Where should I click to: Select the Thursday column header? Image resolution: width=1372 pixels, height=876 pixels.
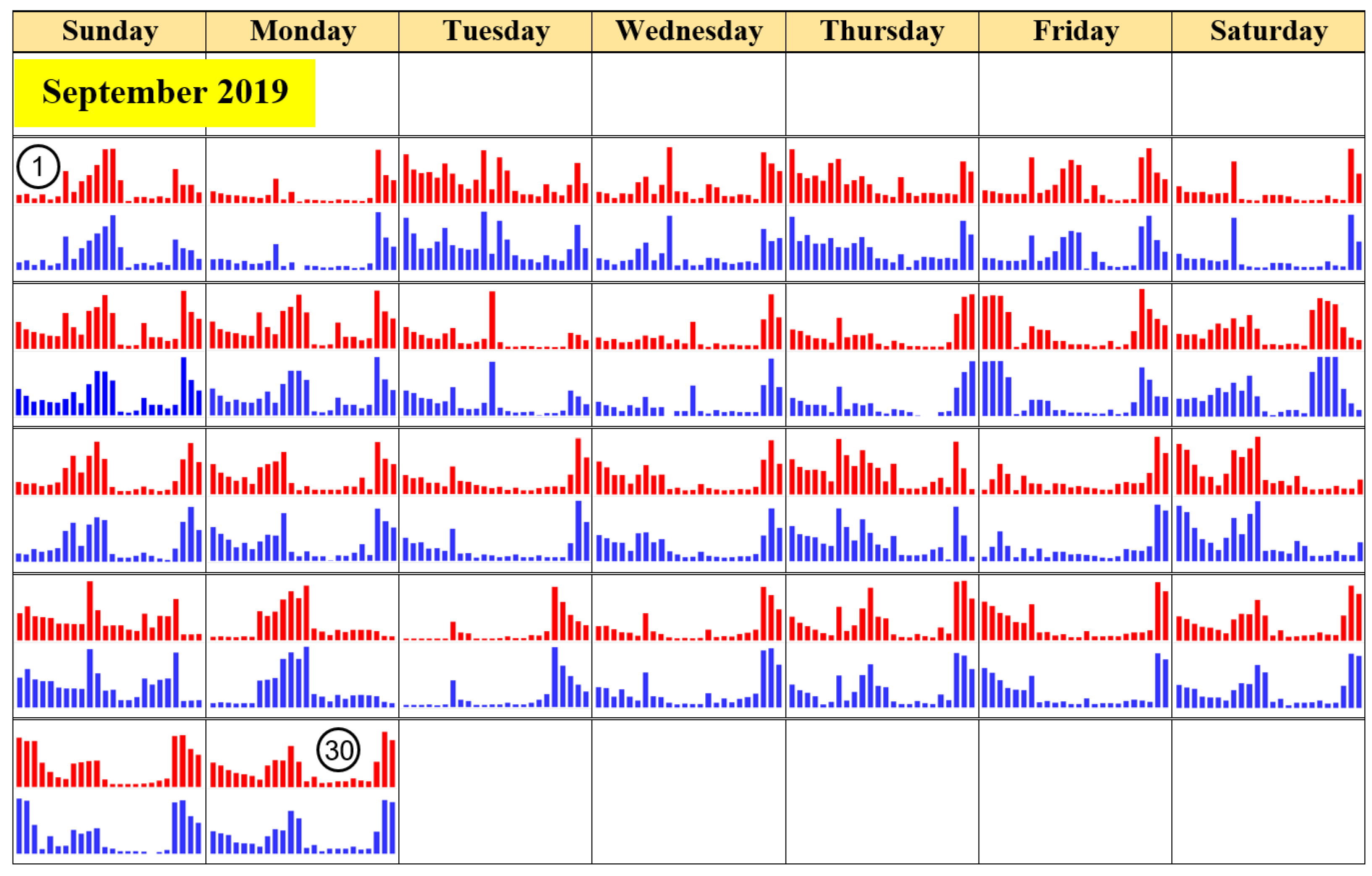click(882, 31)
